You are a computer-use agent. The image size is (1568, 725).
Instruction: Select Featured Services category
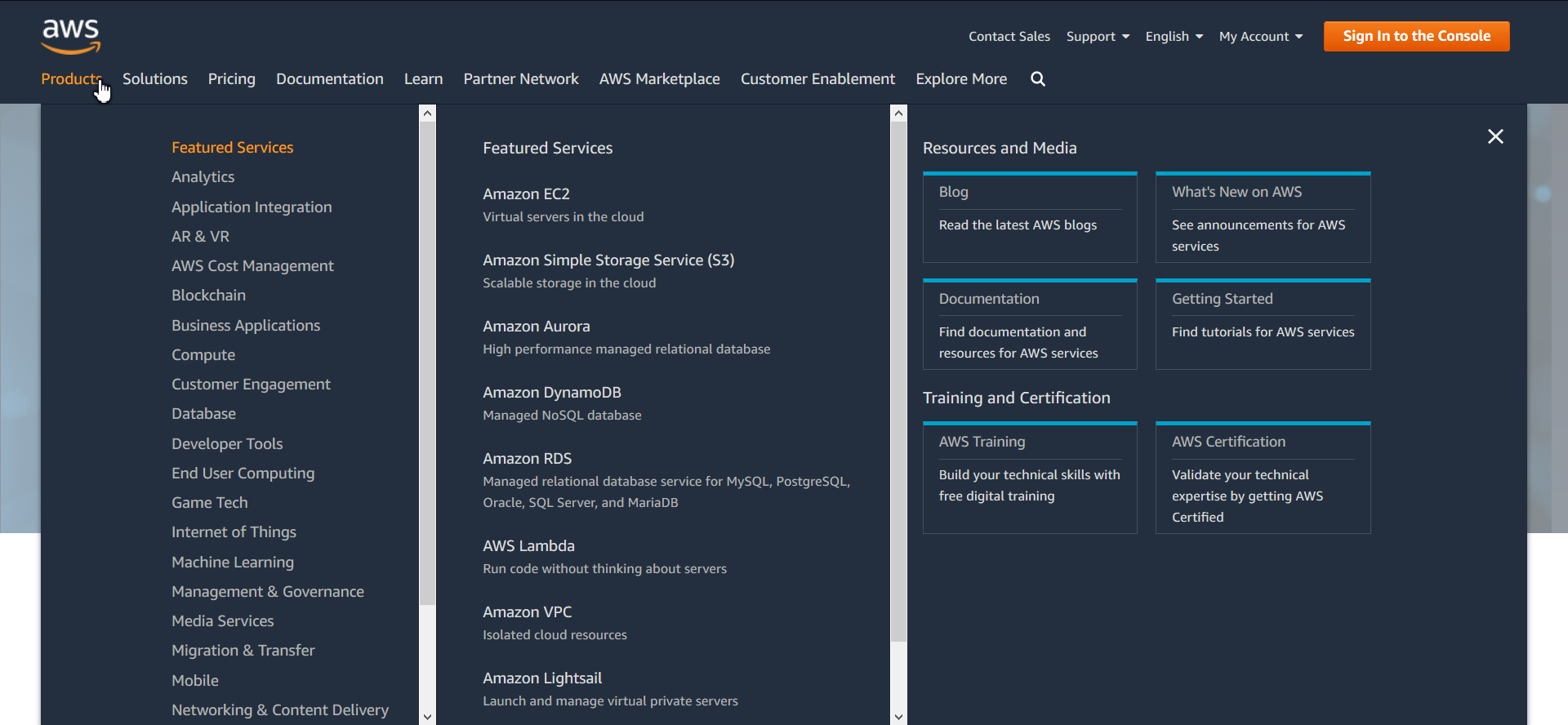[x=232, y=147]
